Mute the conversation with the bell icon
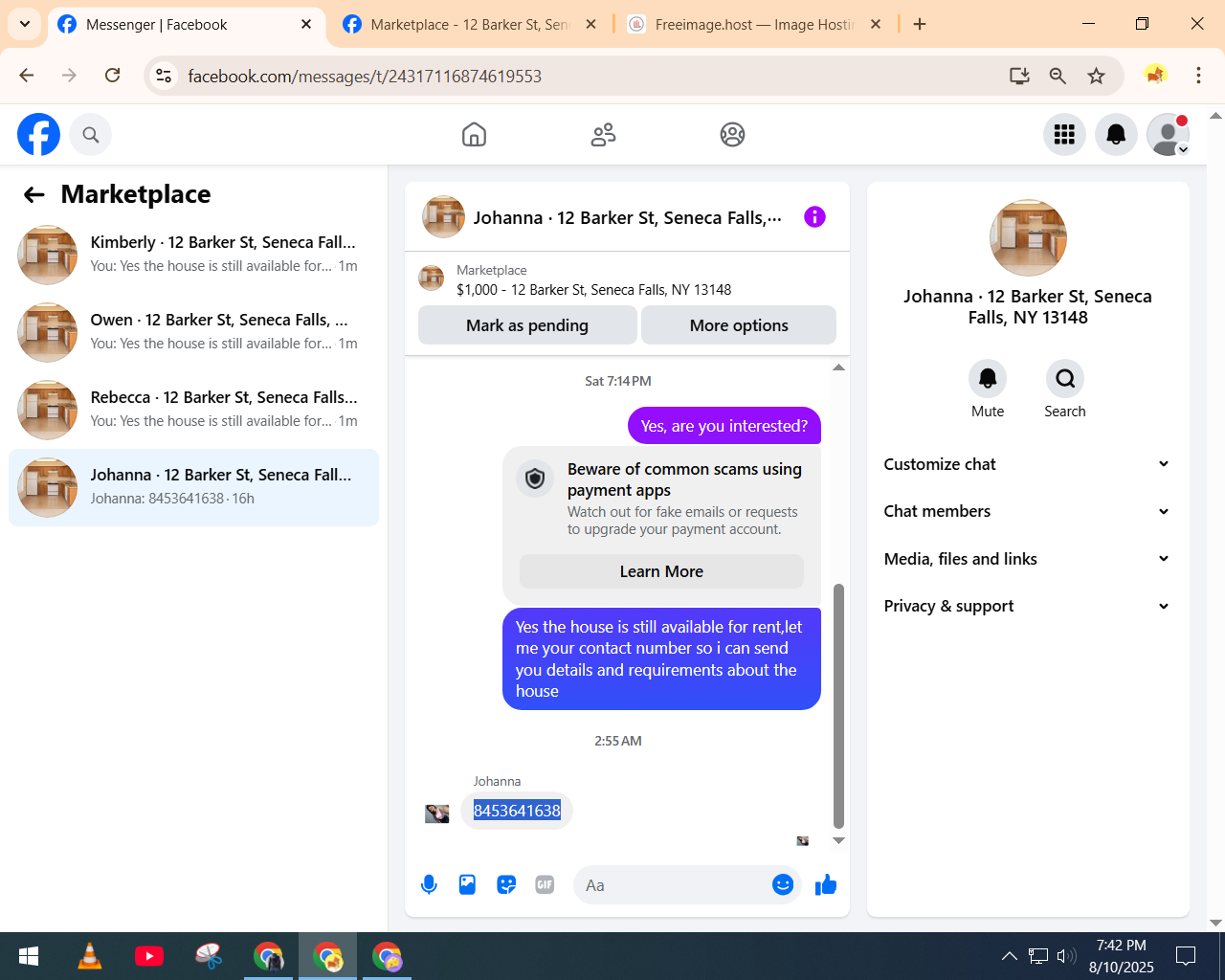The width and height of the screenshot is (1225, 980). [x=988, y=379]
